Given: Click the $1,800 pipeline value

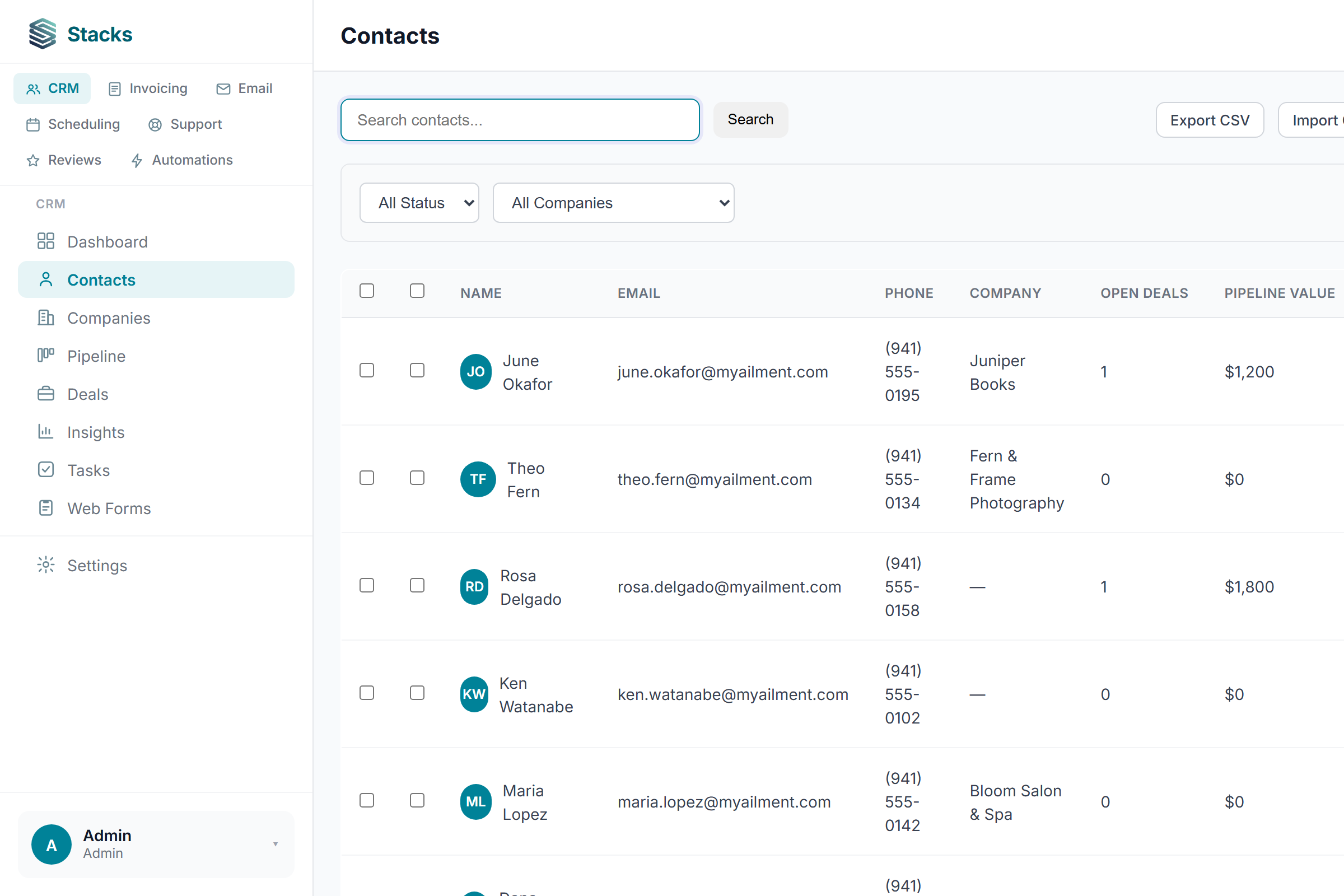Looking at the screenshot, I should point(1250,587).
